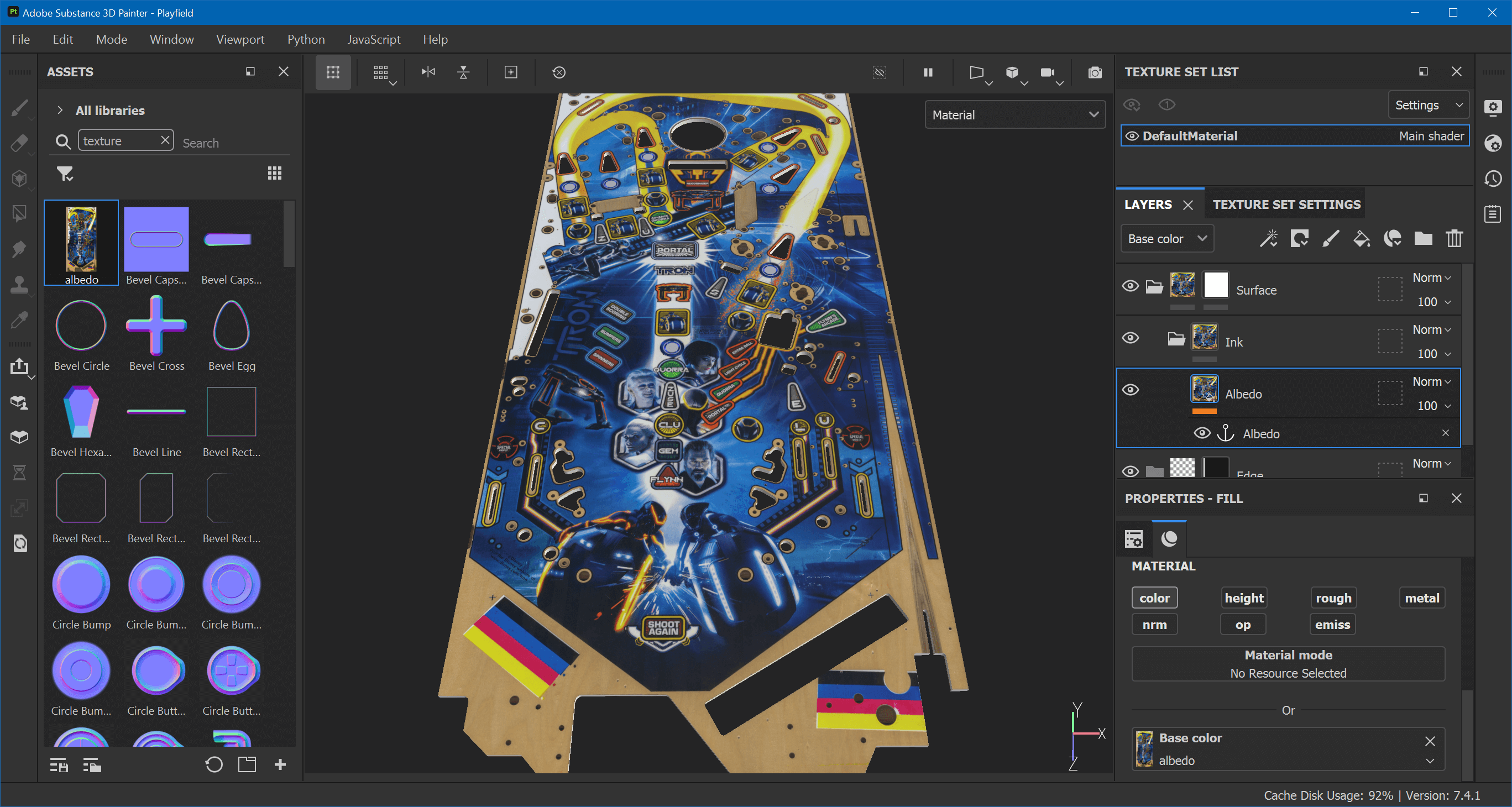Toggle the metal channel button
1512x807 pixels.
pos(1421,598)
